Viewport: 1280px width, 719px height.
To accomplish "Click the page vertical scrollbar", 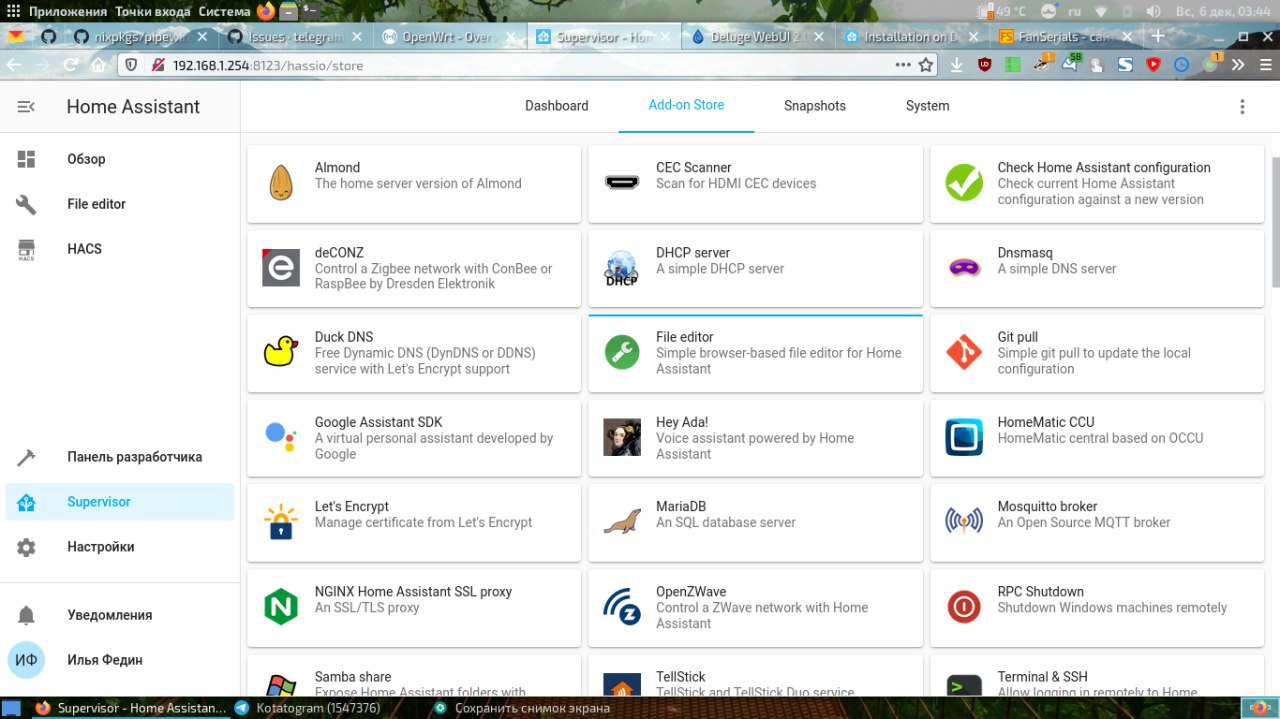I will pyautogui.click(x=1274, y=224).
